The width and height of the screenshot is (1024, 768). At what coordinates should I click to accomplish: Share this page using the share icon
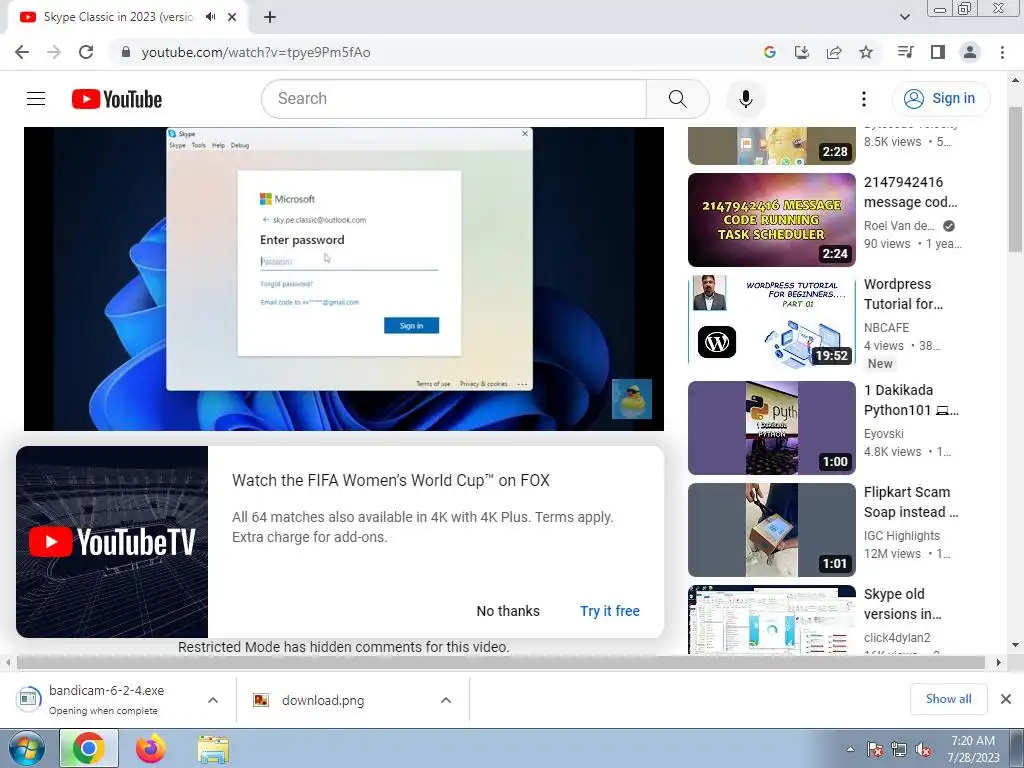834,52
